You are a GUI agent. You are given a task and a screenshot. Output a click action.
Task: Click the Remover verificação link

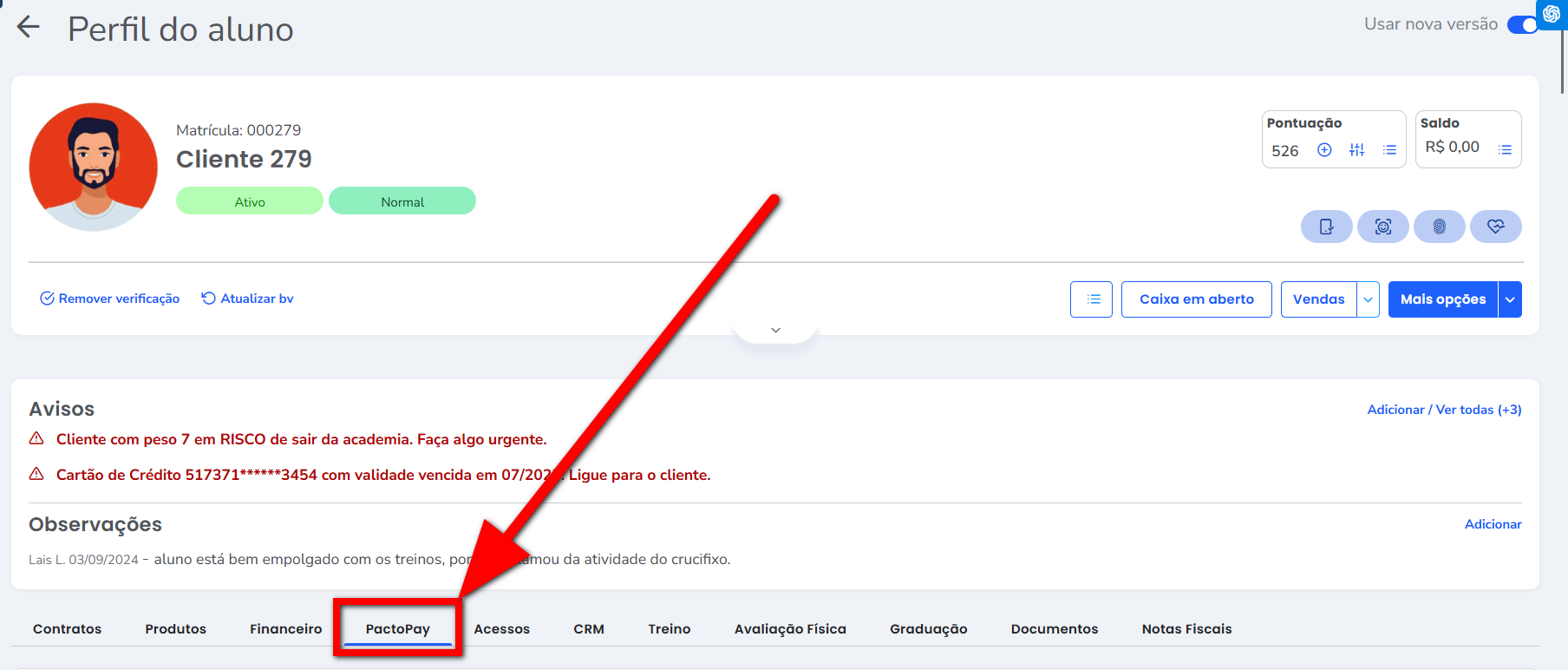pyautogui.click(x=110, y=299)
